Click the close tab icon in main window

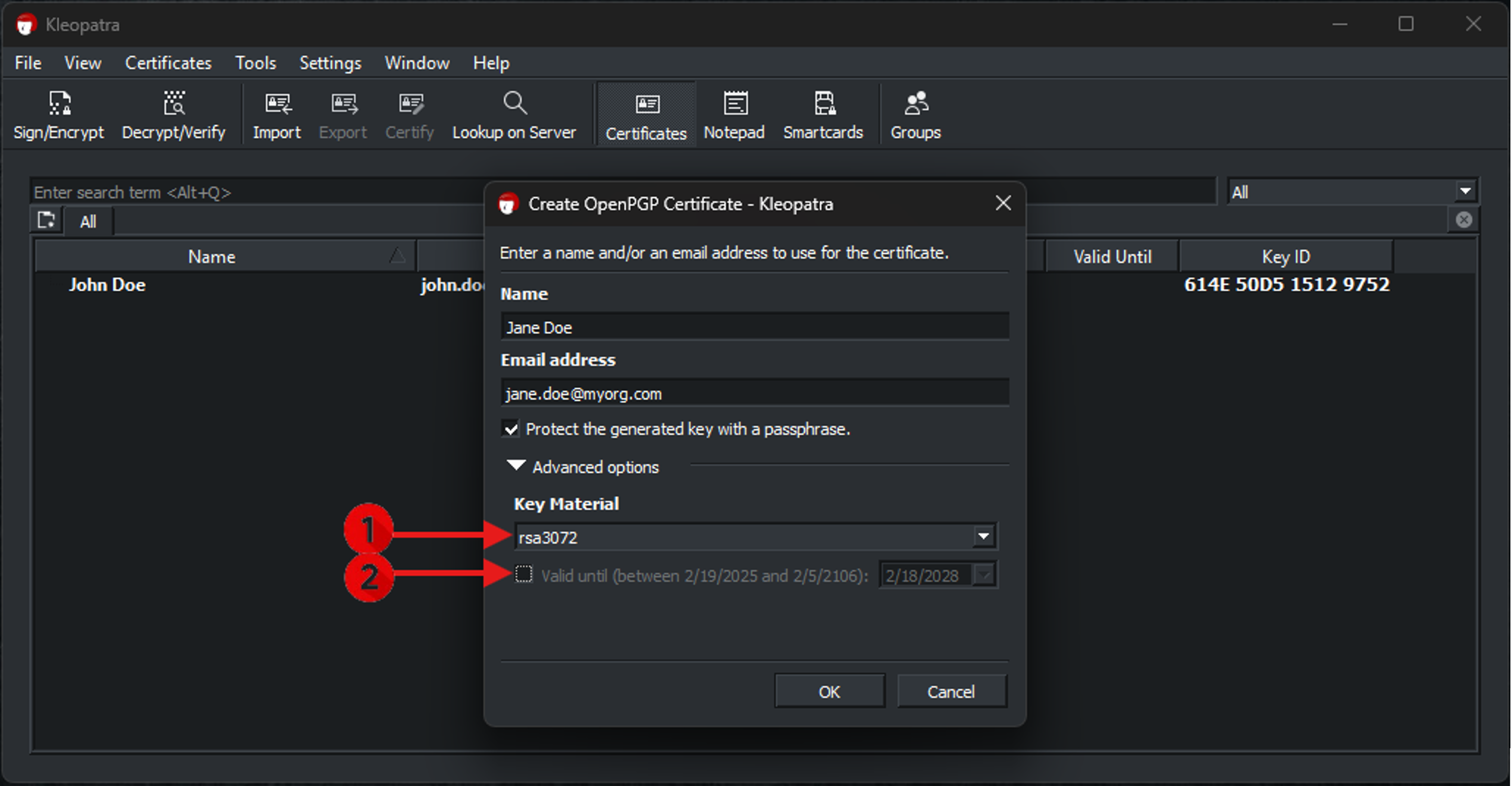pos(1464,220)
